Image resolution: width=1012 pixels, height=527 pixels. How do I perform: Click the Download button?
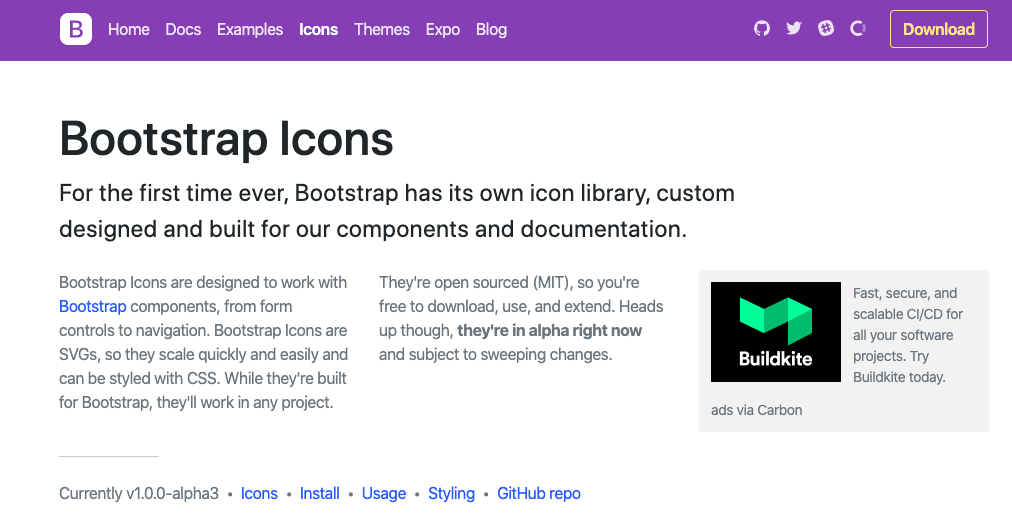coord(938,29)
